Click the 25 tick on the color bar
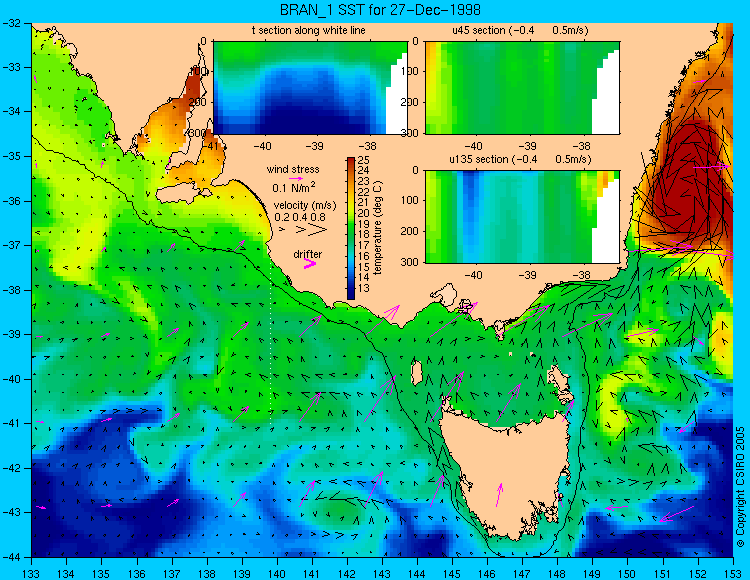This screenshot has height=580, width=750. [364, 160]
